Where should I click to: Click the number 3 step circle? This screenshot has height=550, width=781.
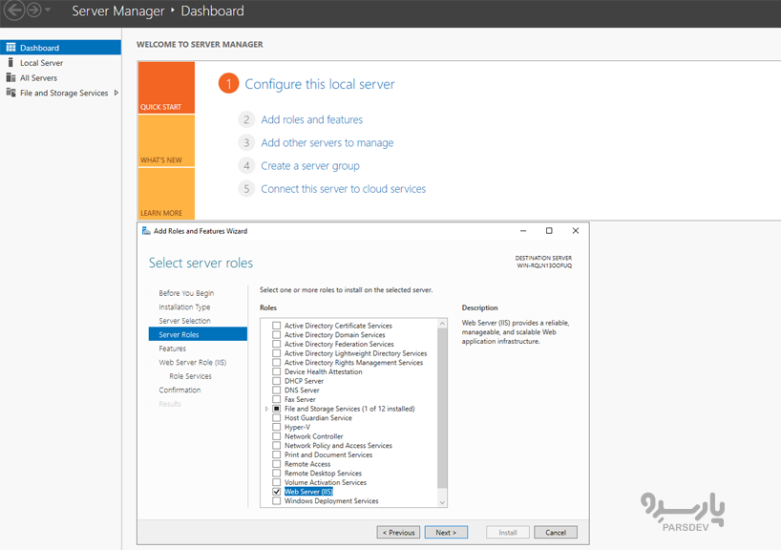coord(247,142)
